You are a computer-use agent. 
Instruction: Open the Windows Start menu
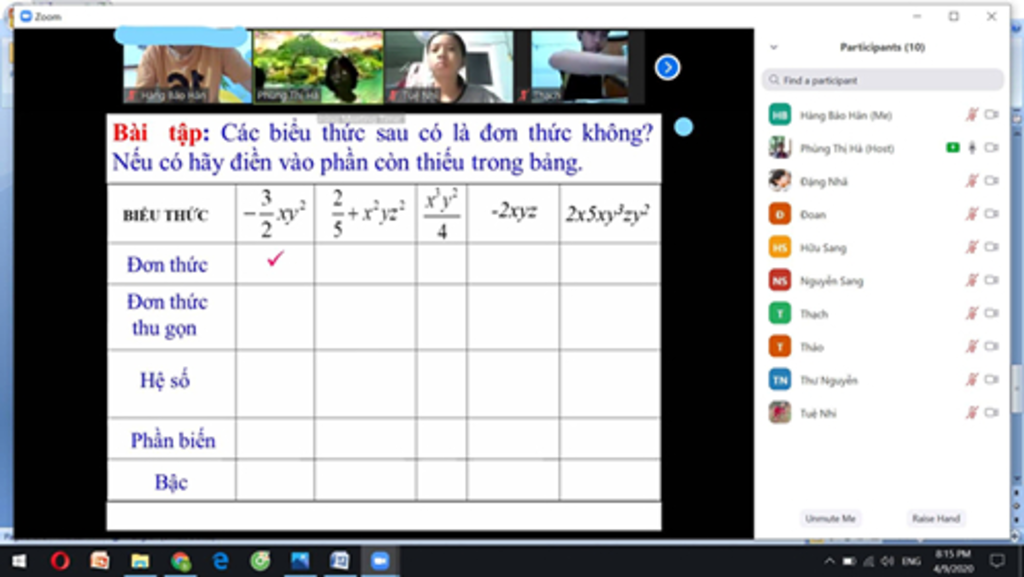19,561
